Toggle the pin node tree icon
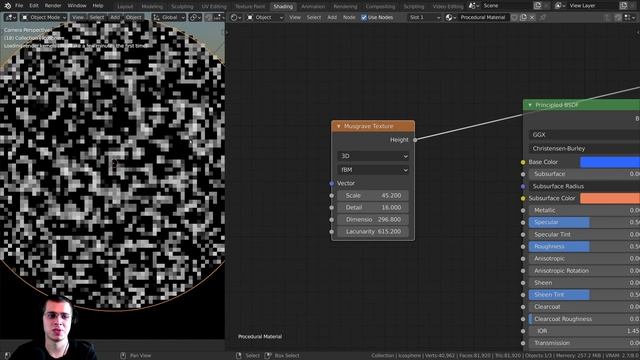 [543, 18]
